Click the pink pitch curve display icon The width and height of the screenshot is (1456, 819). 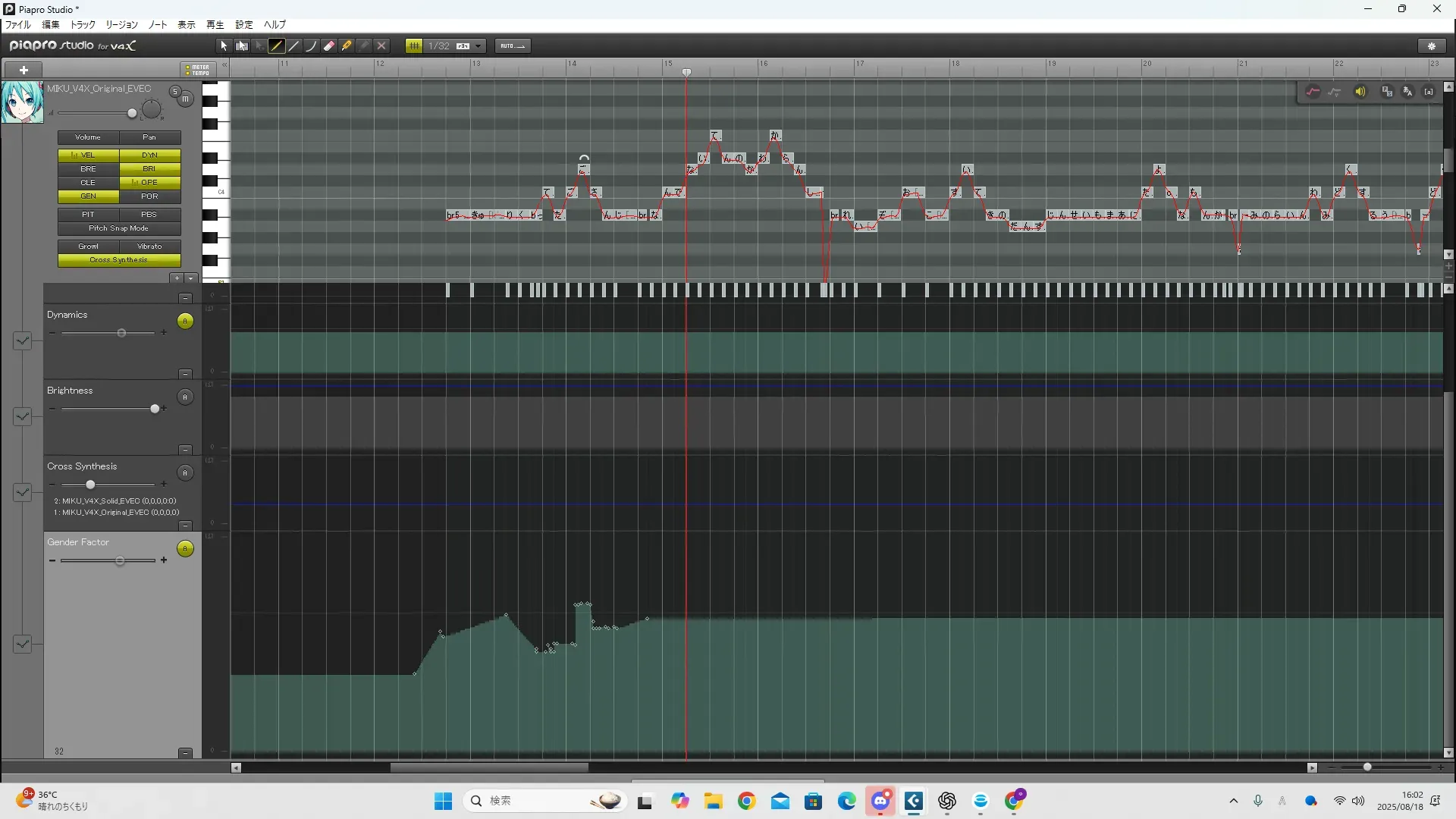[x=1313, y=92]
